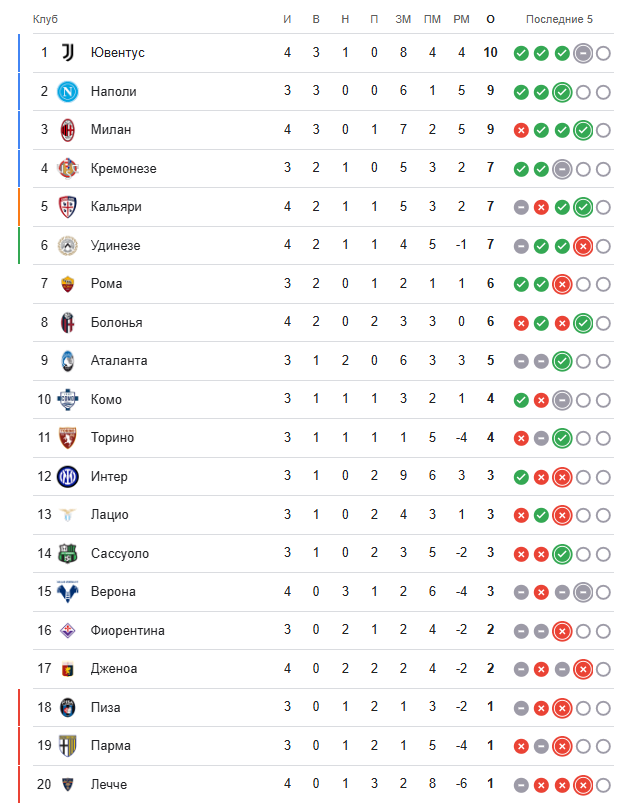
Task: Click the Клуб column header
Action: [x=45, y=19]
